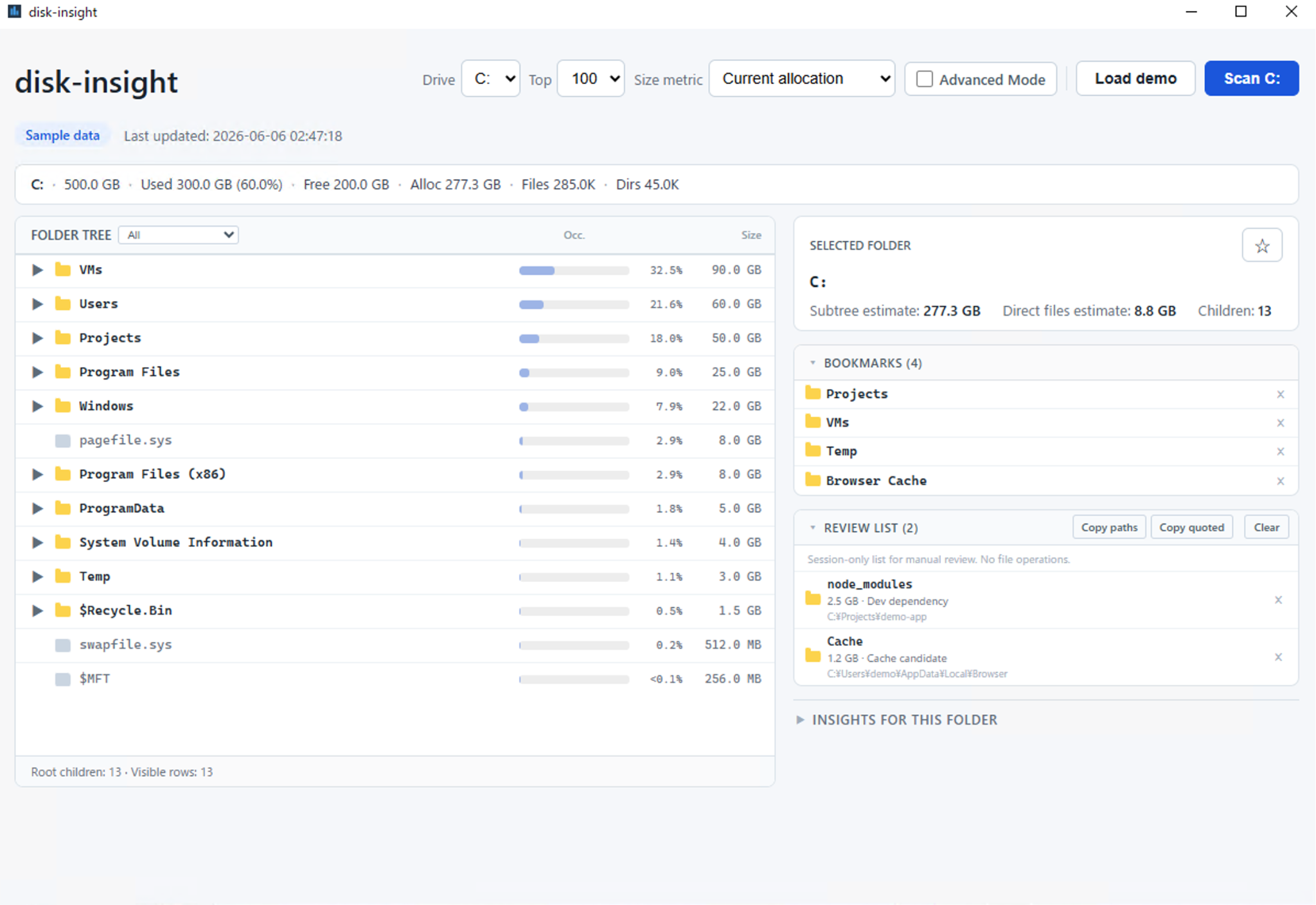Remove the VMs bookmark with its X

click(1280, 423)
